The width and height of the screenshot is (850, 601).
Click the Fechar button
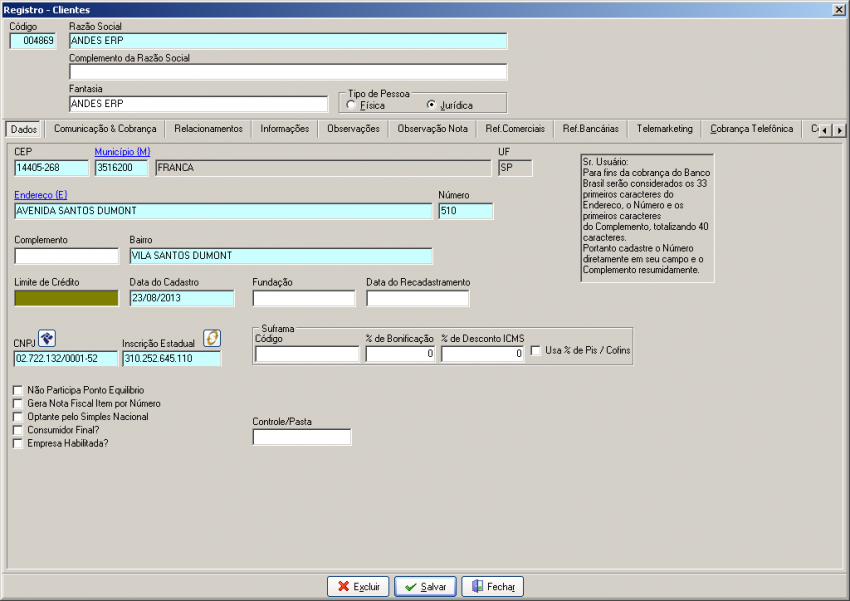click(492, 587)
